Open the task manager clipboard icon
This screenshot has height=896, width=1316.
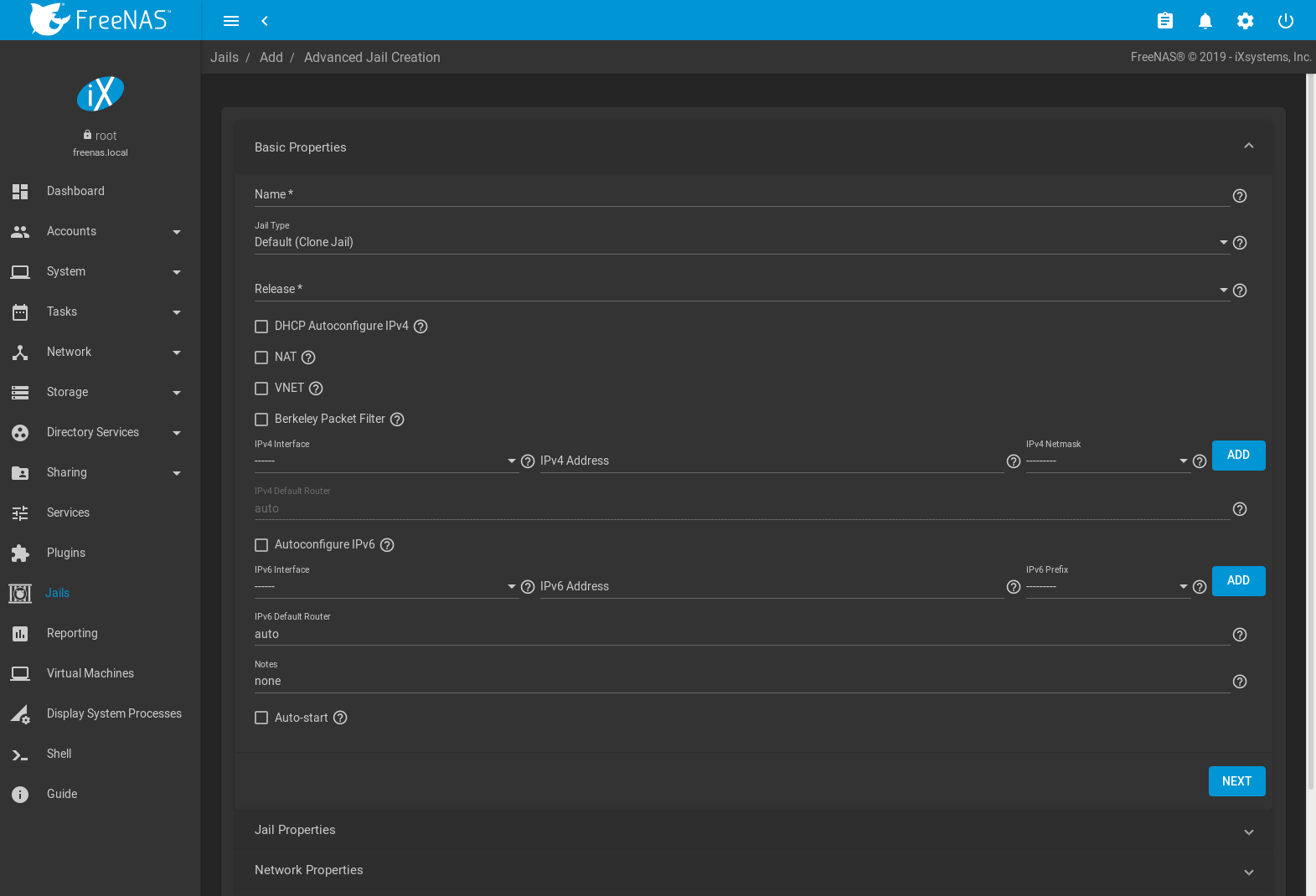(1164, 21)
